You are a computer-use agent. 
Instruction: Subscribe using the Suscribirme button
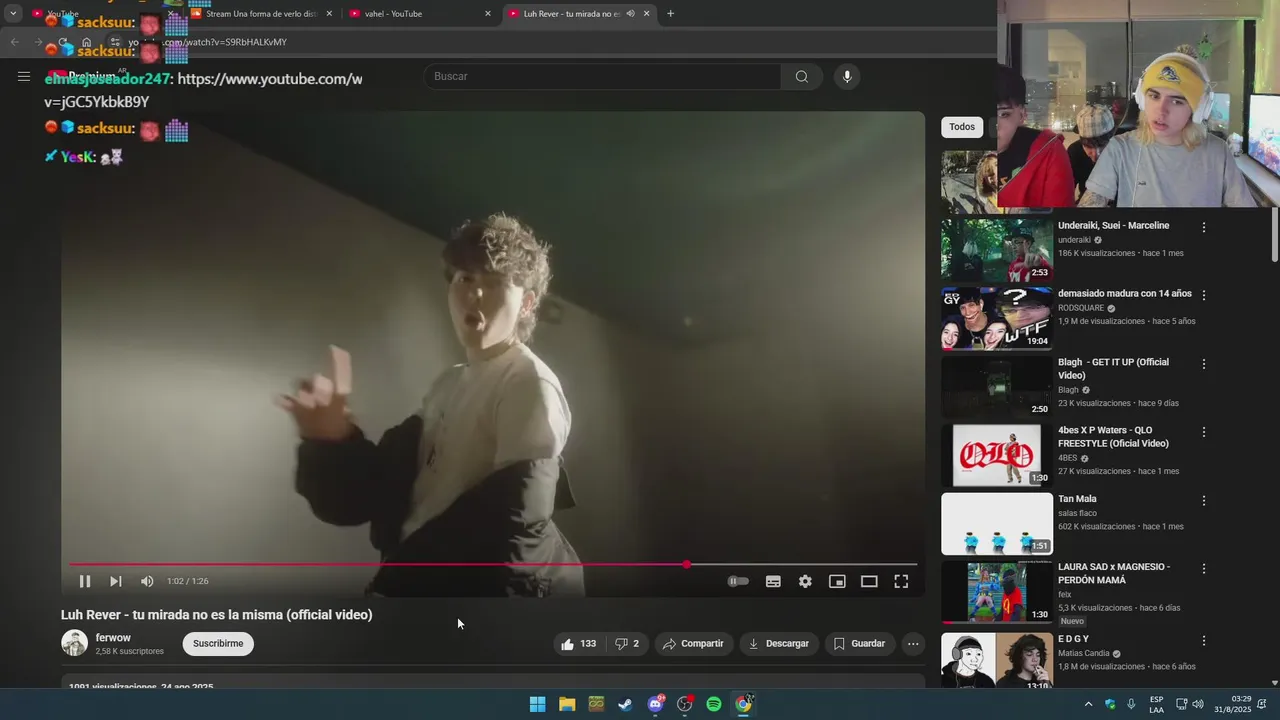point(218,644)
